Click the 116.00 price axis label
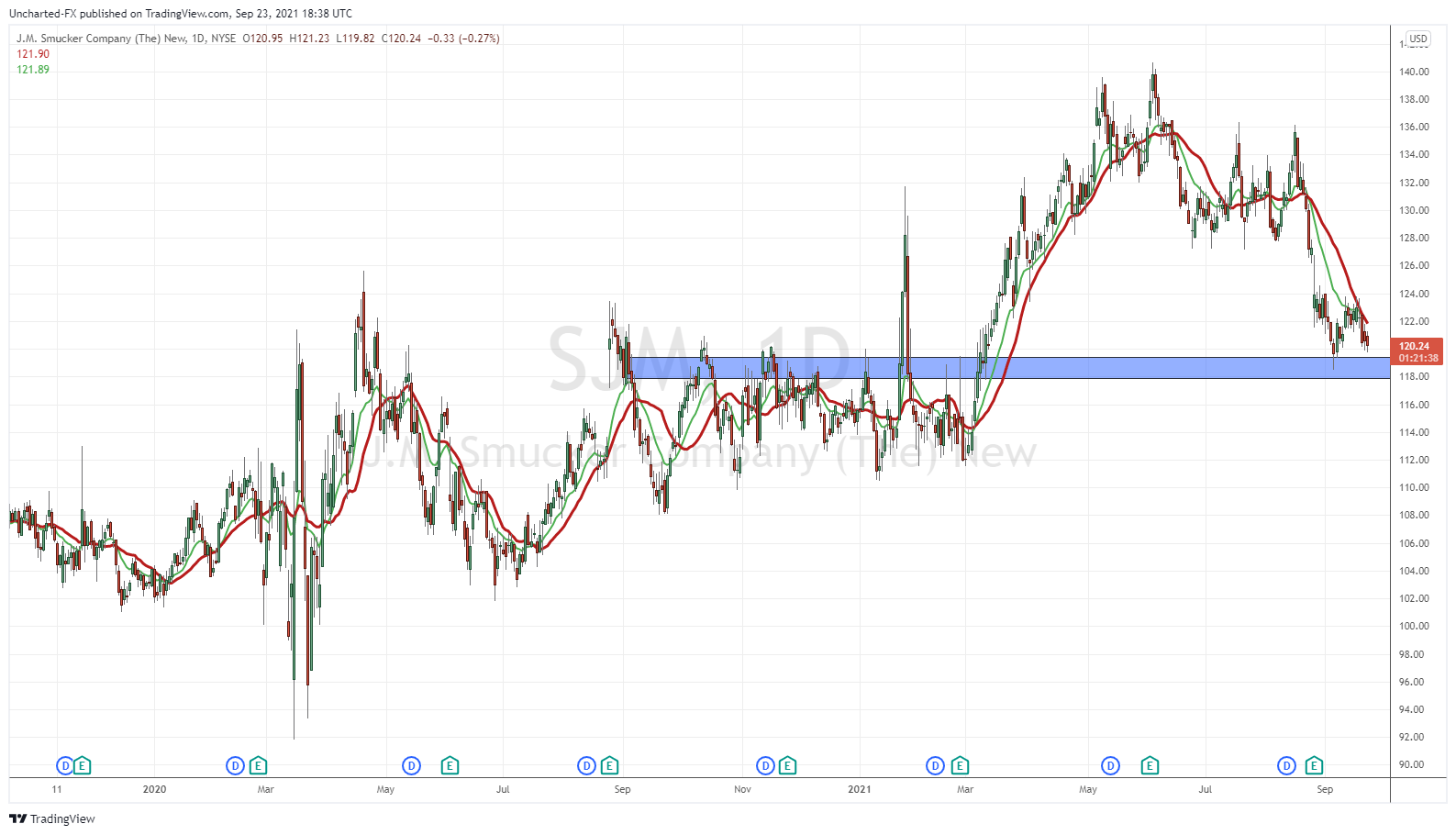1456x835 pixels. coord(1414,405)
